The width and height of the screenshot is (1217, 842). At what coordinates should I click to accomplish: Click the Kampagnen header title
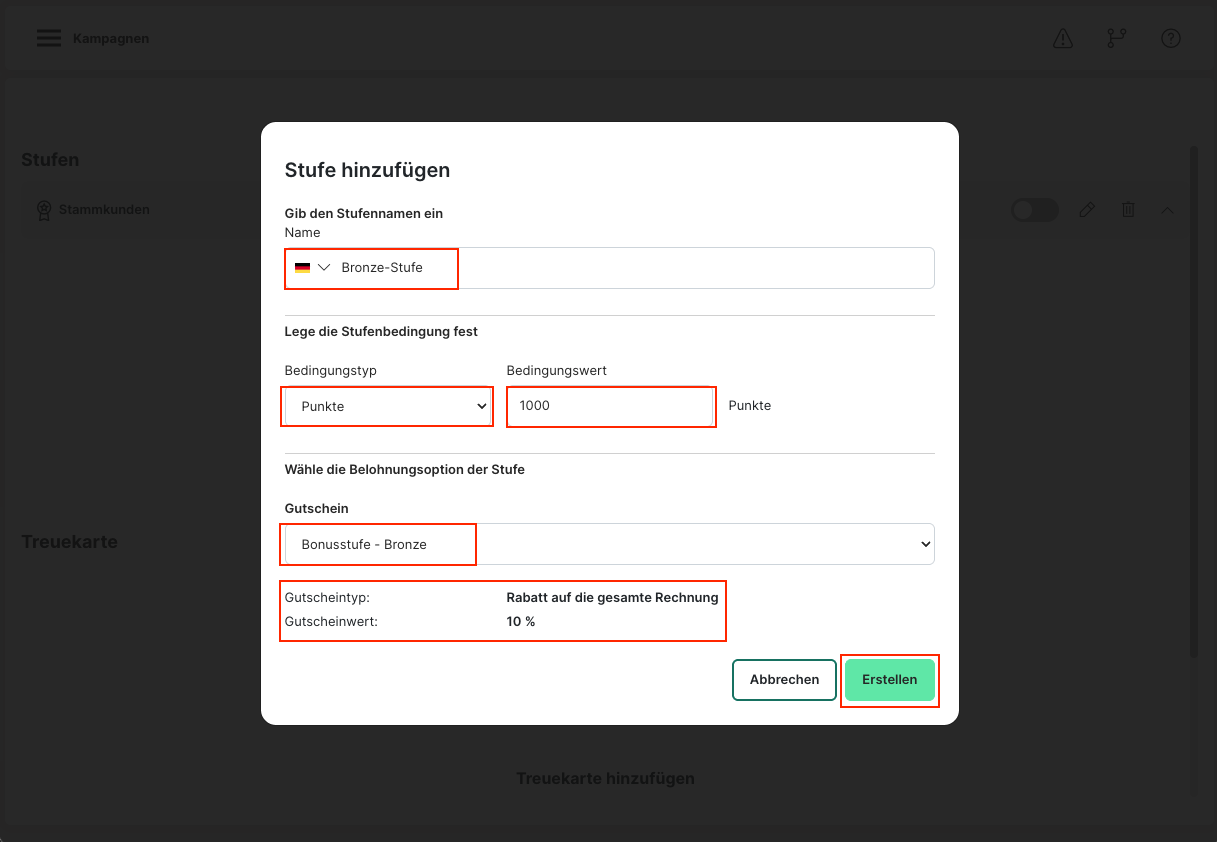111,39
